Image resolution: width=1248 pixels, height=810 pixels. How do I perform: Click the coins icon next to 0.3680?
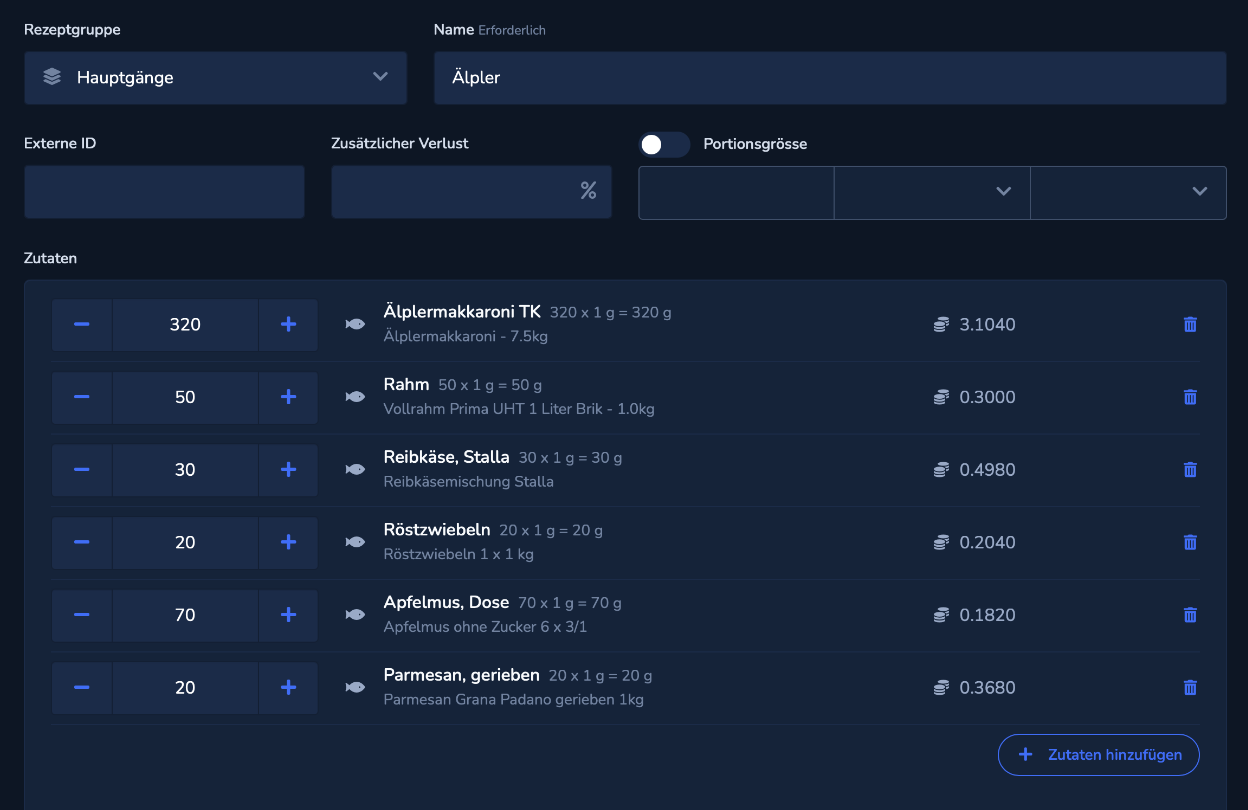941,688
